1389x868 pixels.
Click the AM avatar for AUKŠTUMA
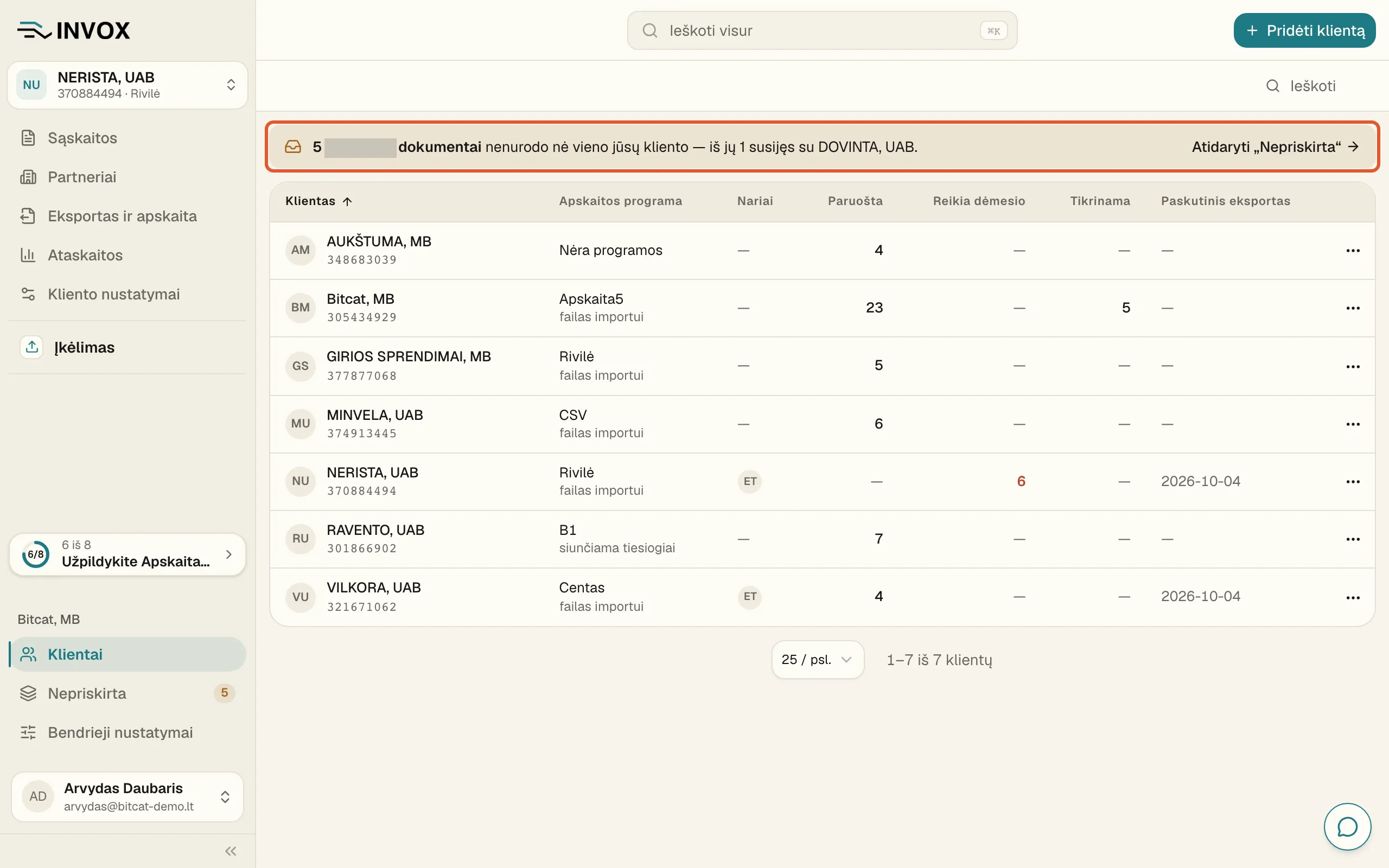[300, 250]
